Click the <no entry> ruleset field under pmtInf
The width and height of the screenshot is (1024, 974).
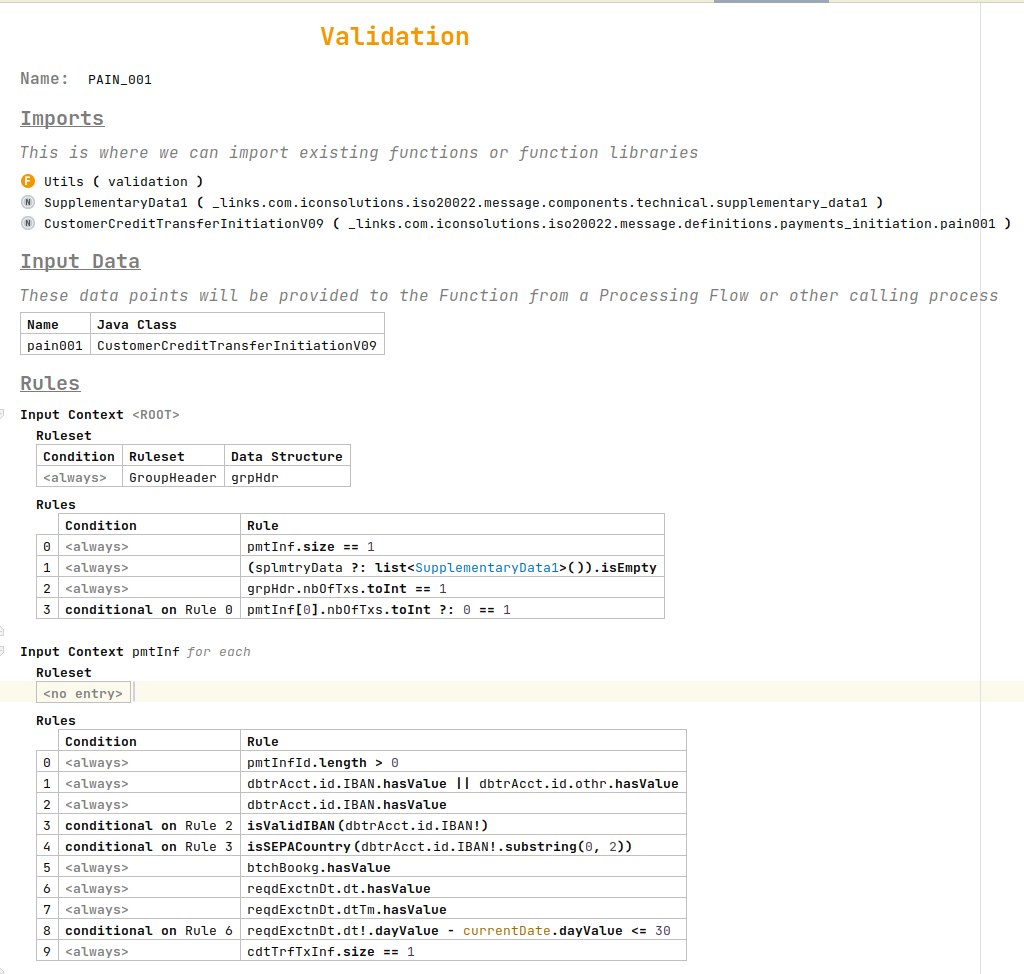83,692
